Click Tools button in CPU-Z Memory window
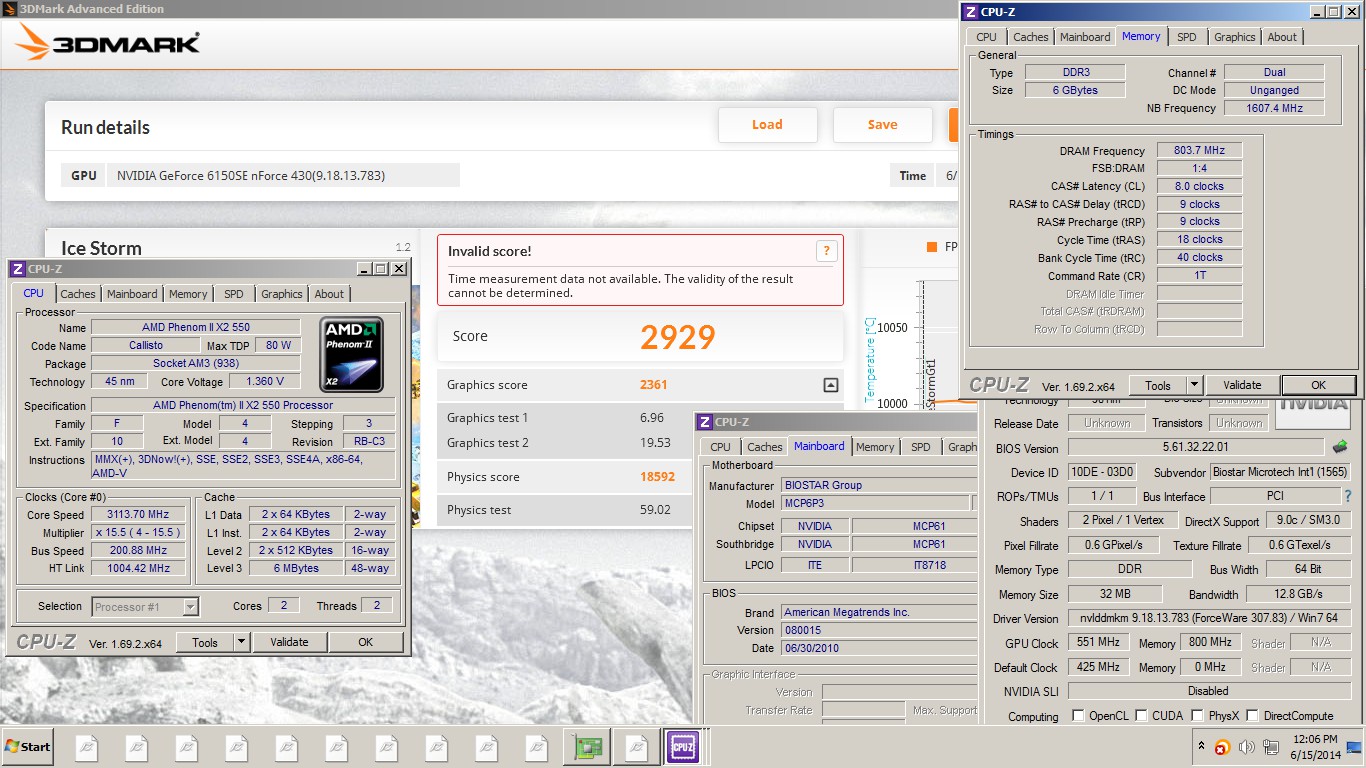1366x768 pixels. (1158, 385)
